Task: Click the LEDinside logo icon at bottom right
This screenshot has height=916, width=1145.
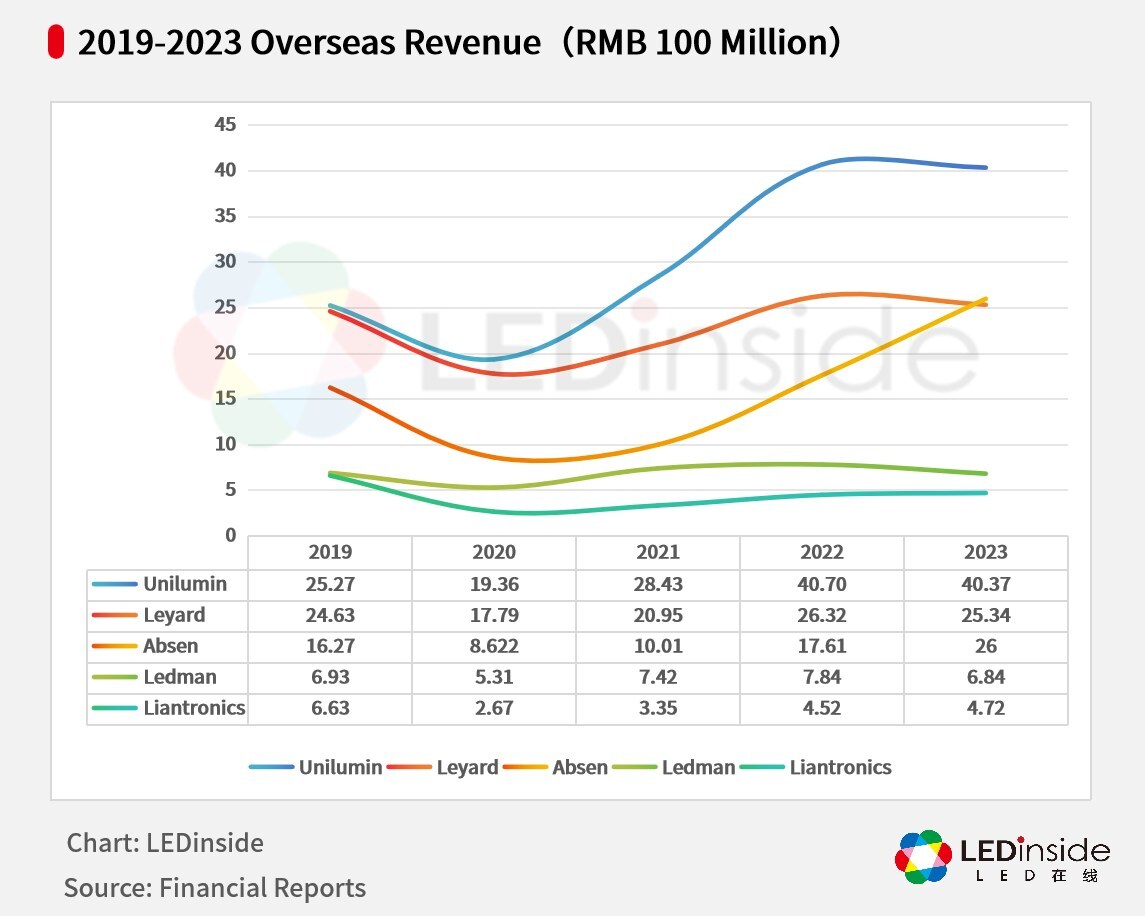Action: point(922,857)
